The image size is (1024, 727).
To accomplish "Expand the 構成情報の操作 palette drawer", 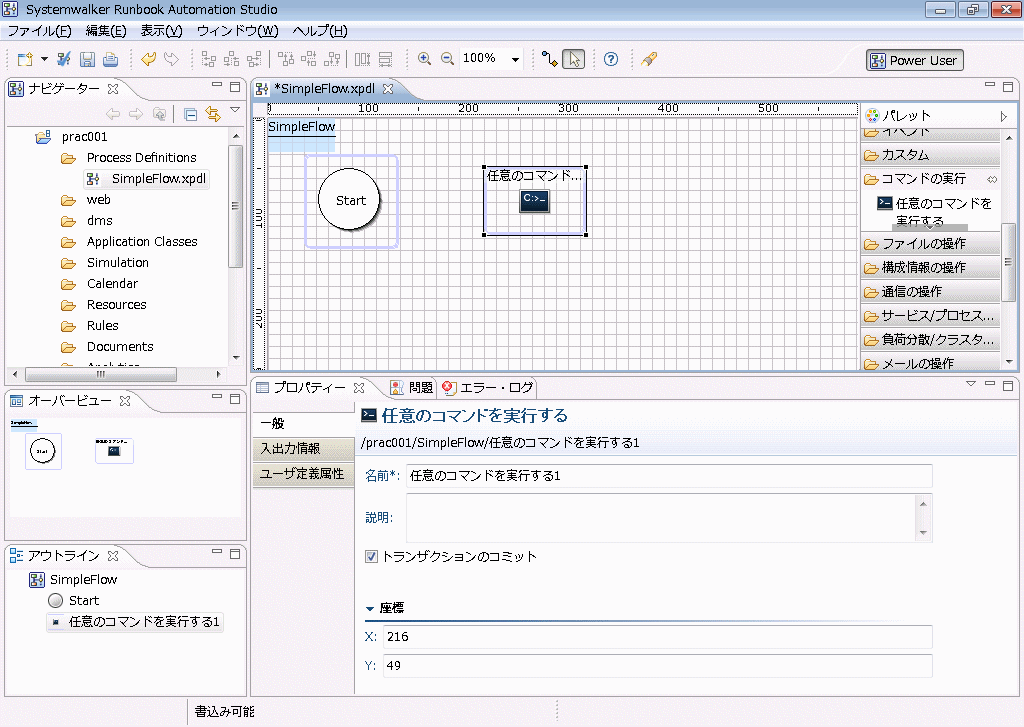I will pyautogui.click(x=931, y=267).
